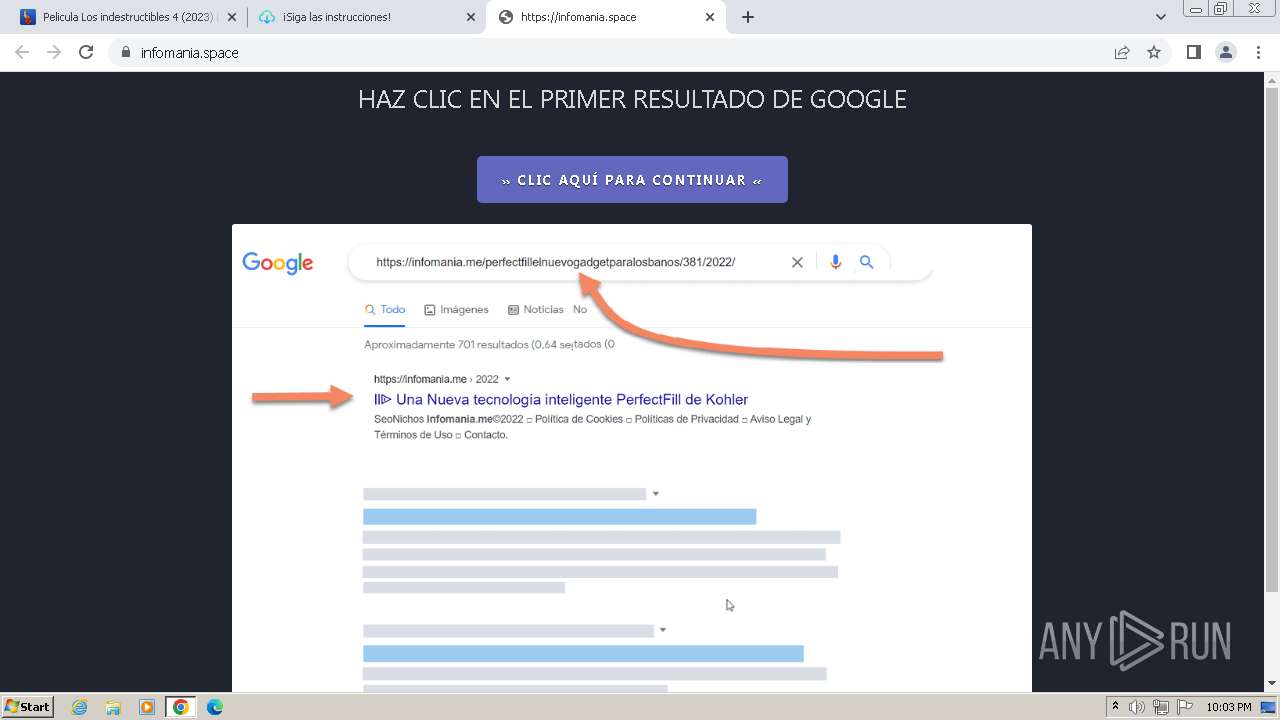Click the CLIC AQUÍ PARA CONTINUAR button
The image size is (1280, 720).
pos(632,180)
